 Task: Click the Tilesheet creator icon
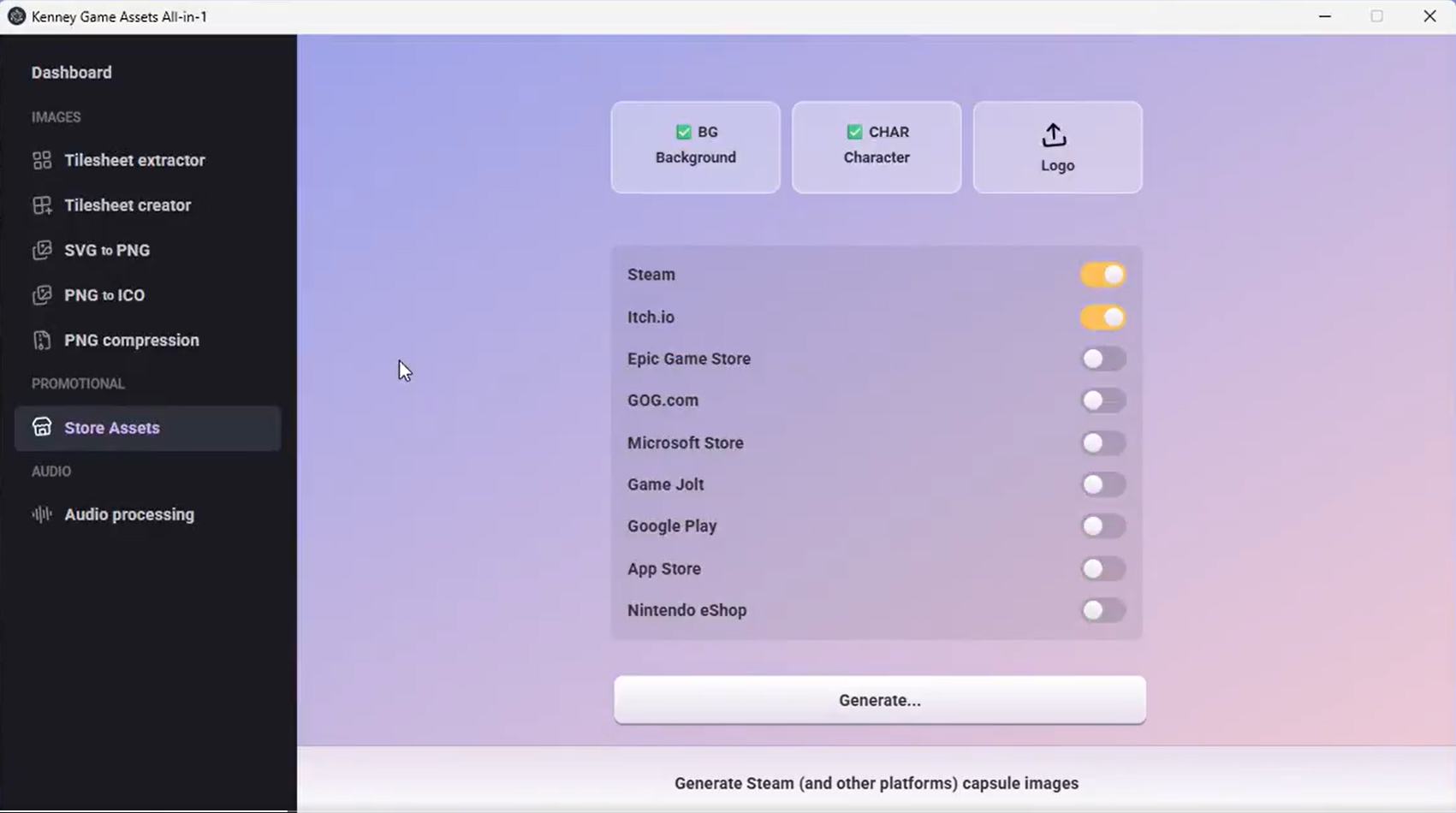pyautogui.click(x=42, y=205)
